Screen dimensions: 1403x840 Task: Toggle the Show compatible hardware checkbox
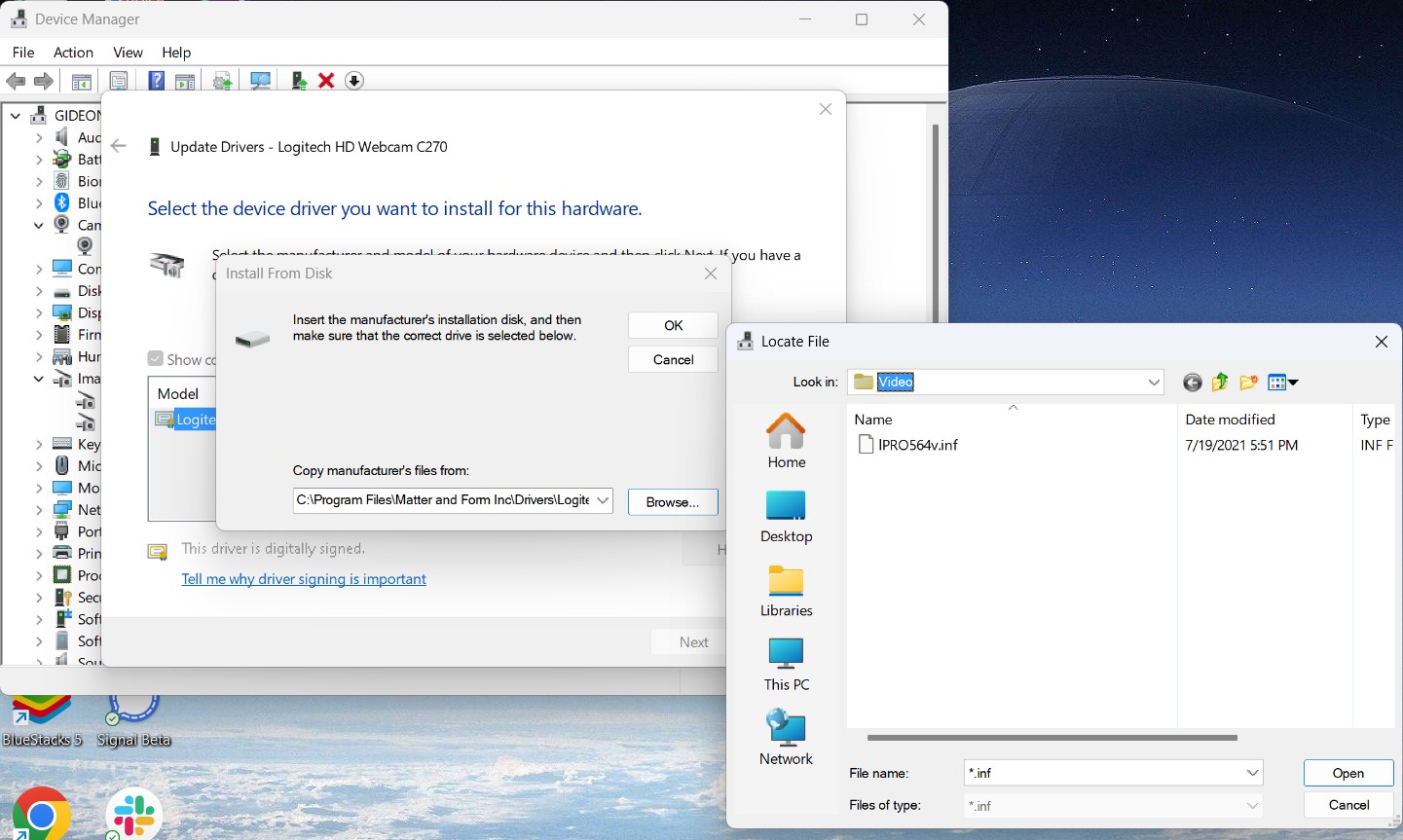tap(155, 359)
